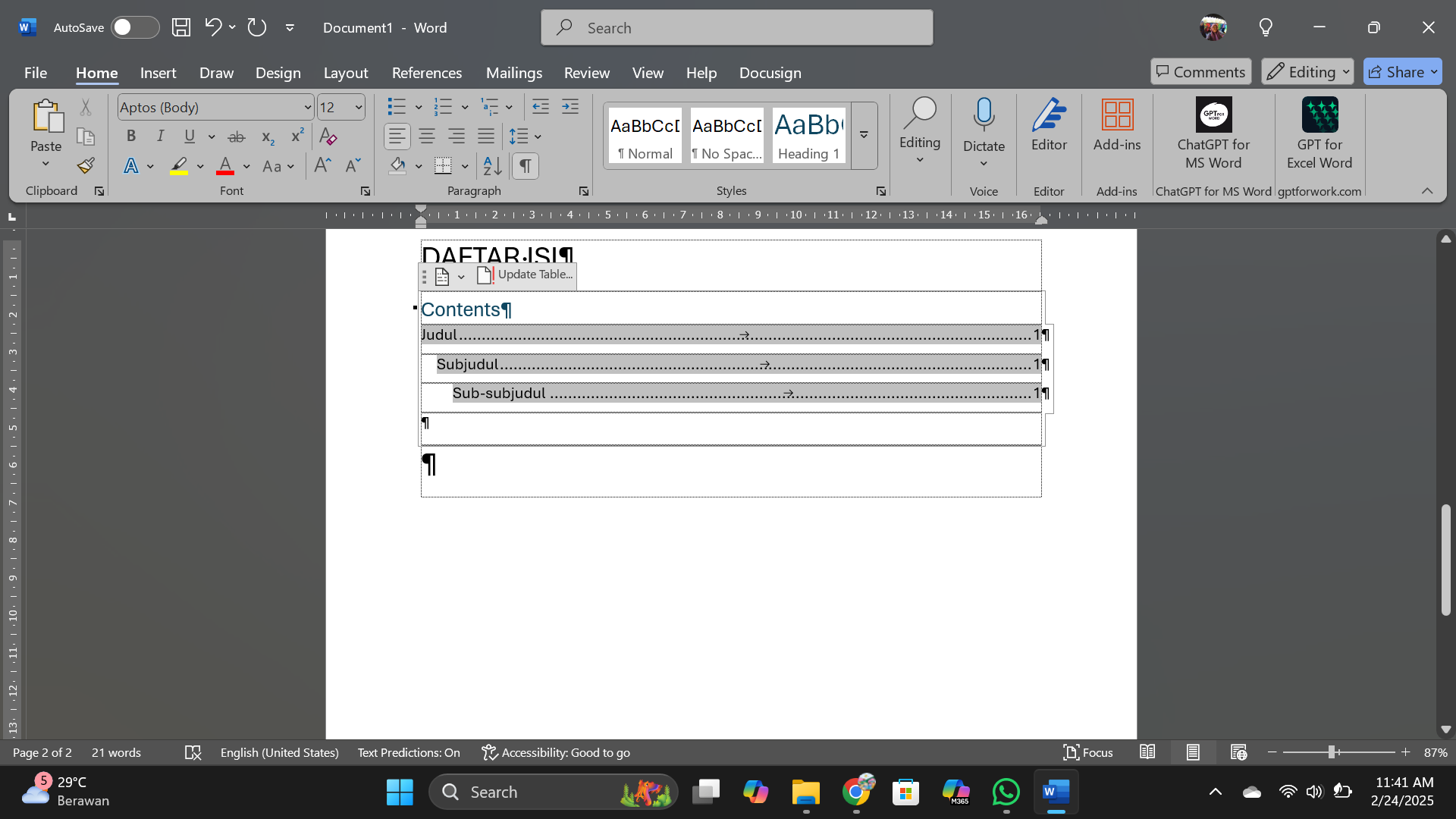Enable italic formatting
This screenshot has width=1456, height=819.
160,136
